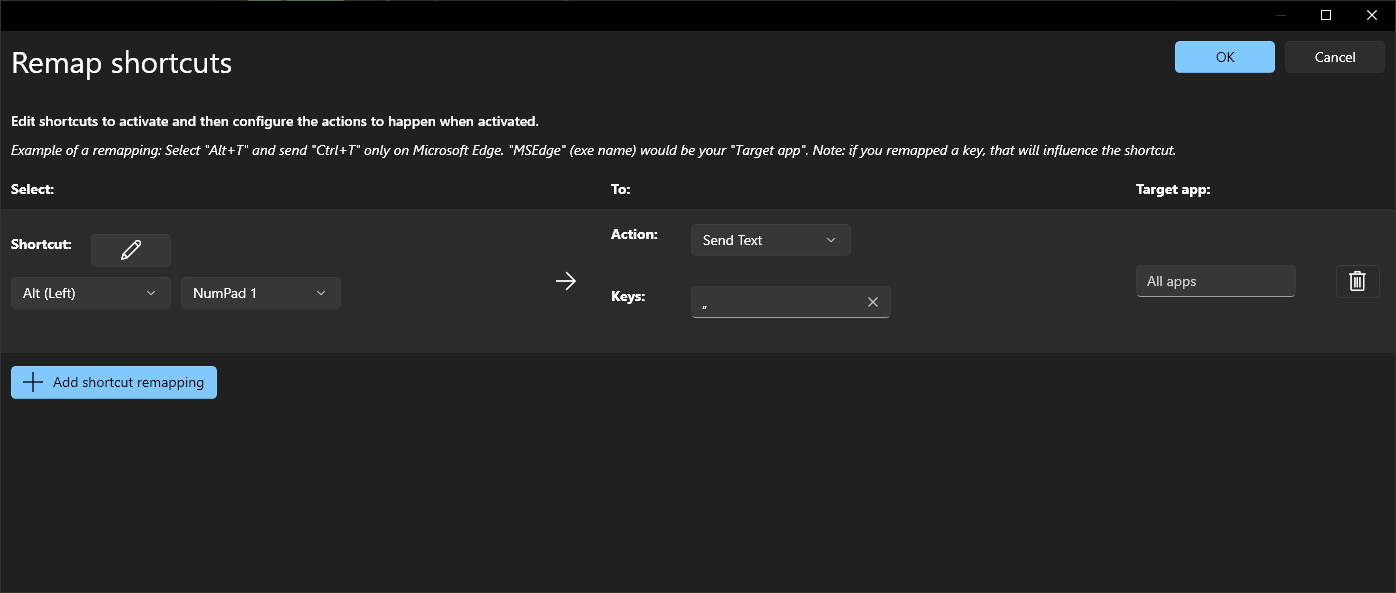Delete the remapping using trash icon
Screen dimensions: 1396x593
[1357, 281]
